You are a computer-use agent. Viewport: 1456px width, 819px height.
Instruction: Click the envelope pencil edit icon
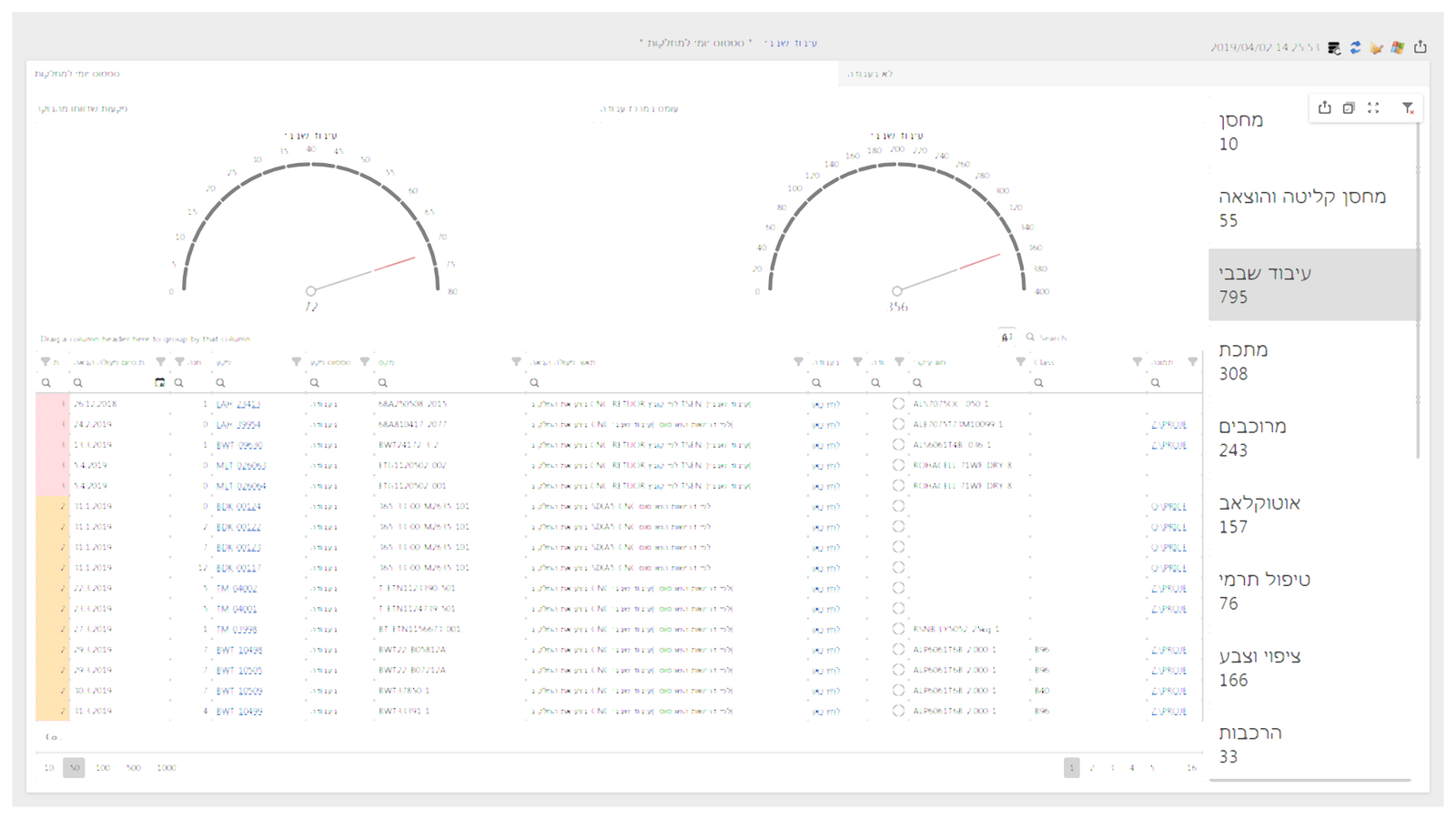point(1376,47)
